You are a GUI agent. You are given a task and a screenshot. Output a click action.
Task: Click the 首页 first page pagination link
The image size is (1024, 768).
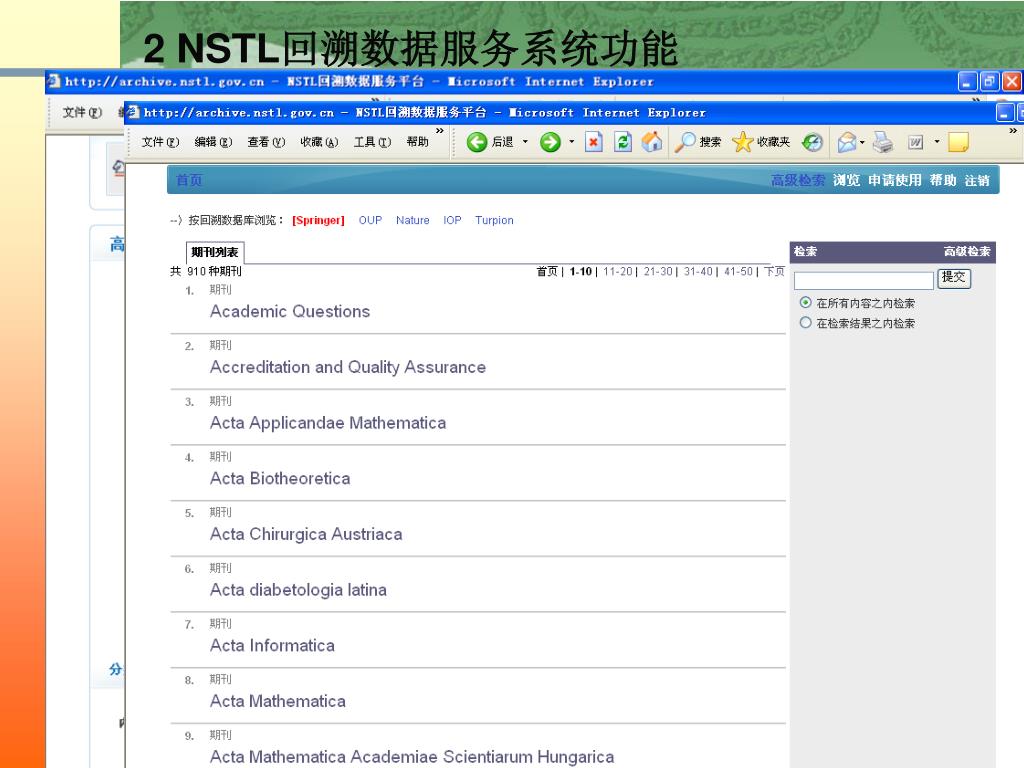[547, 271]
